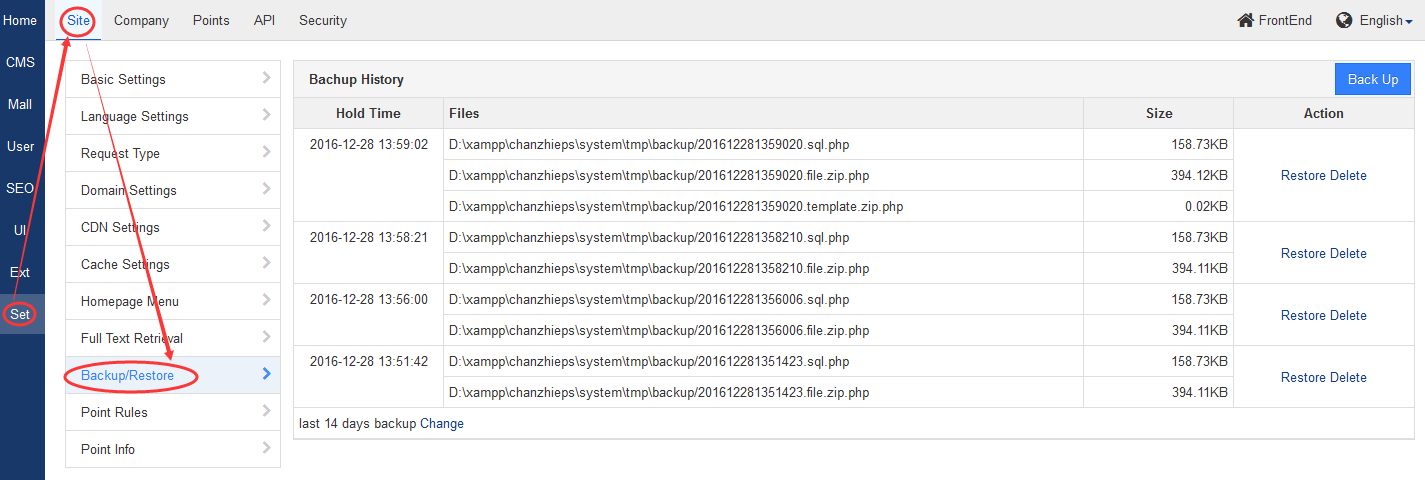Click the 394.12KB size value

point(1200,175)
